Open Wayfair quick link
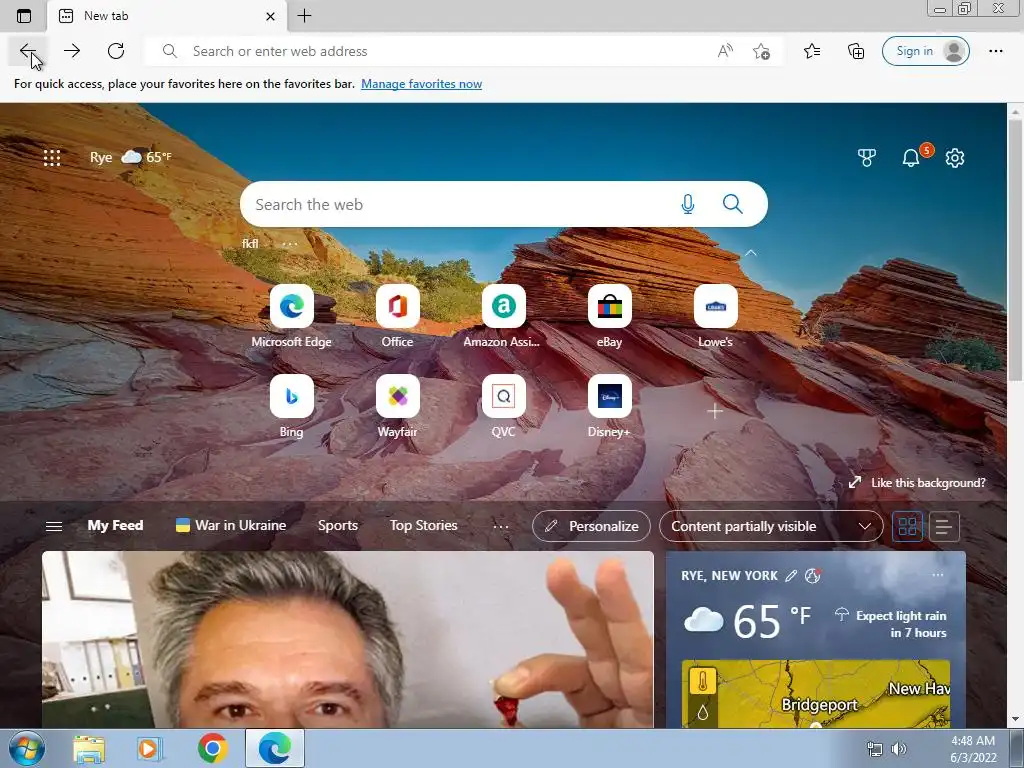The image size is (1024, 768). (x=397, y=407)
